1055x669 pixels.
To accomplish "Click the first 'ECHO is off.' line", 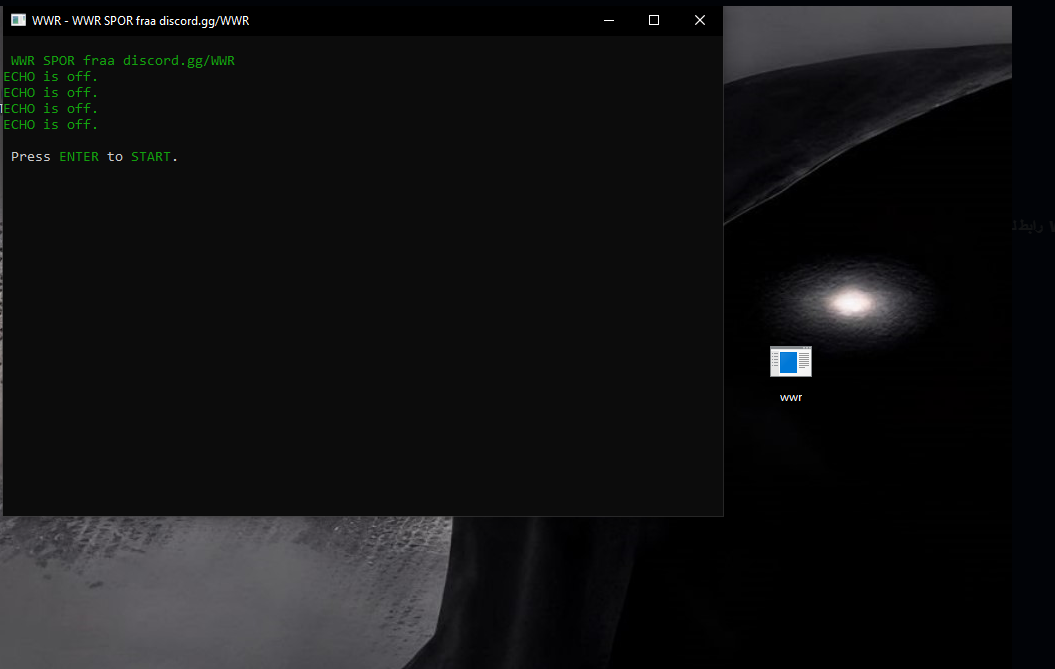I will (51, 77).
